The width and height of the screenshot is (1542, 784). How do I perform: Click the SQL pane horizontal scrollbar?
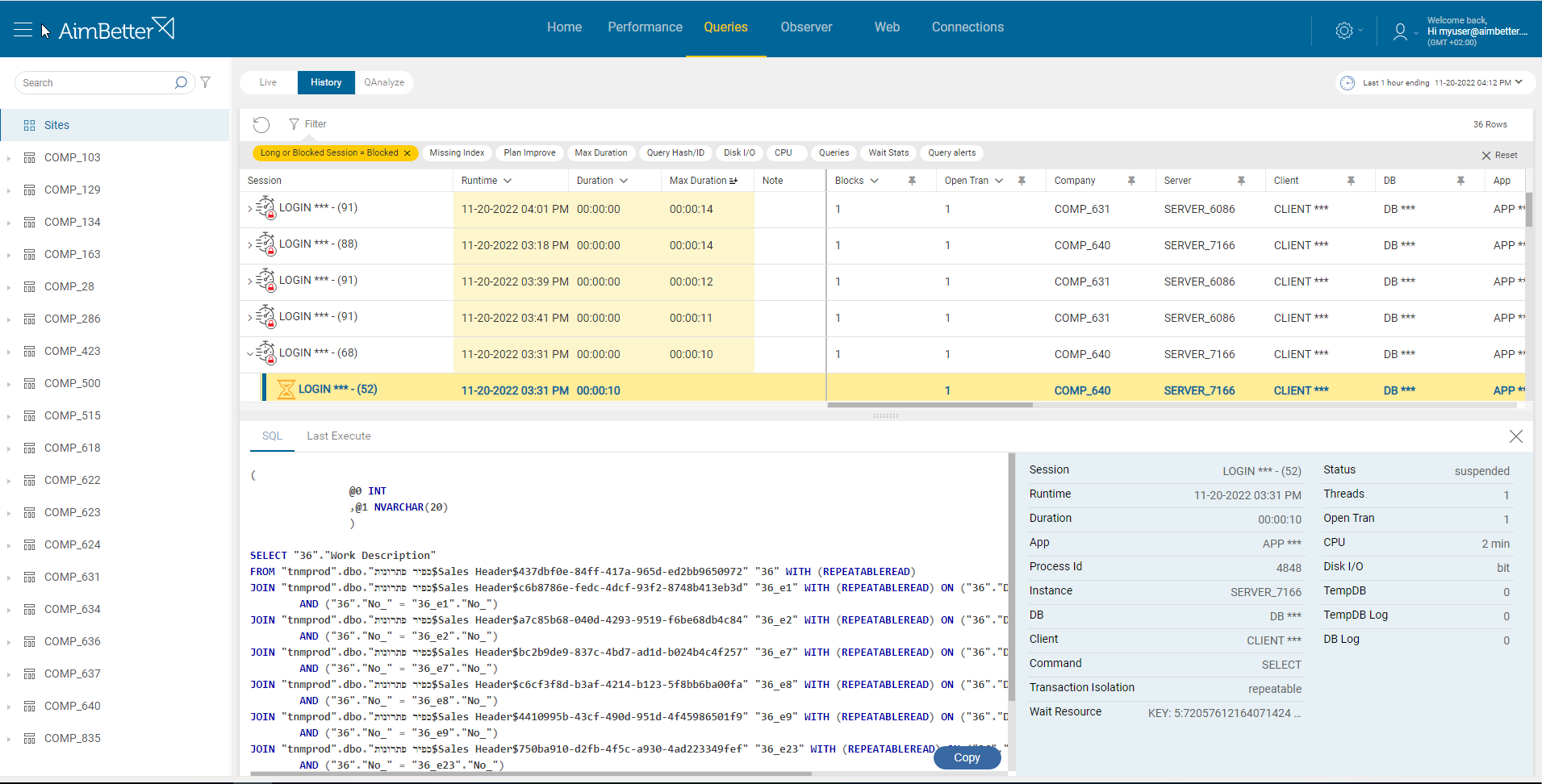click(530, 774)
